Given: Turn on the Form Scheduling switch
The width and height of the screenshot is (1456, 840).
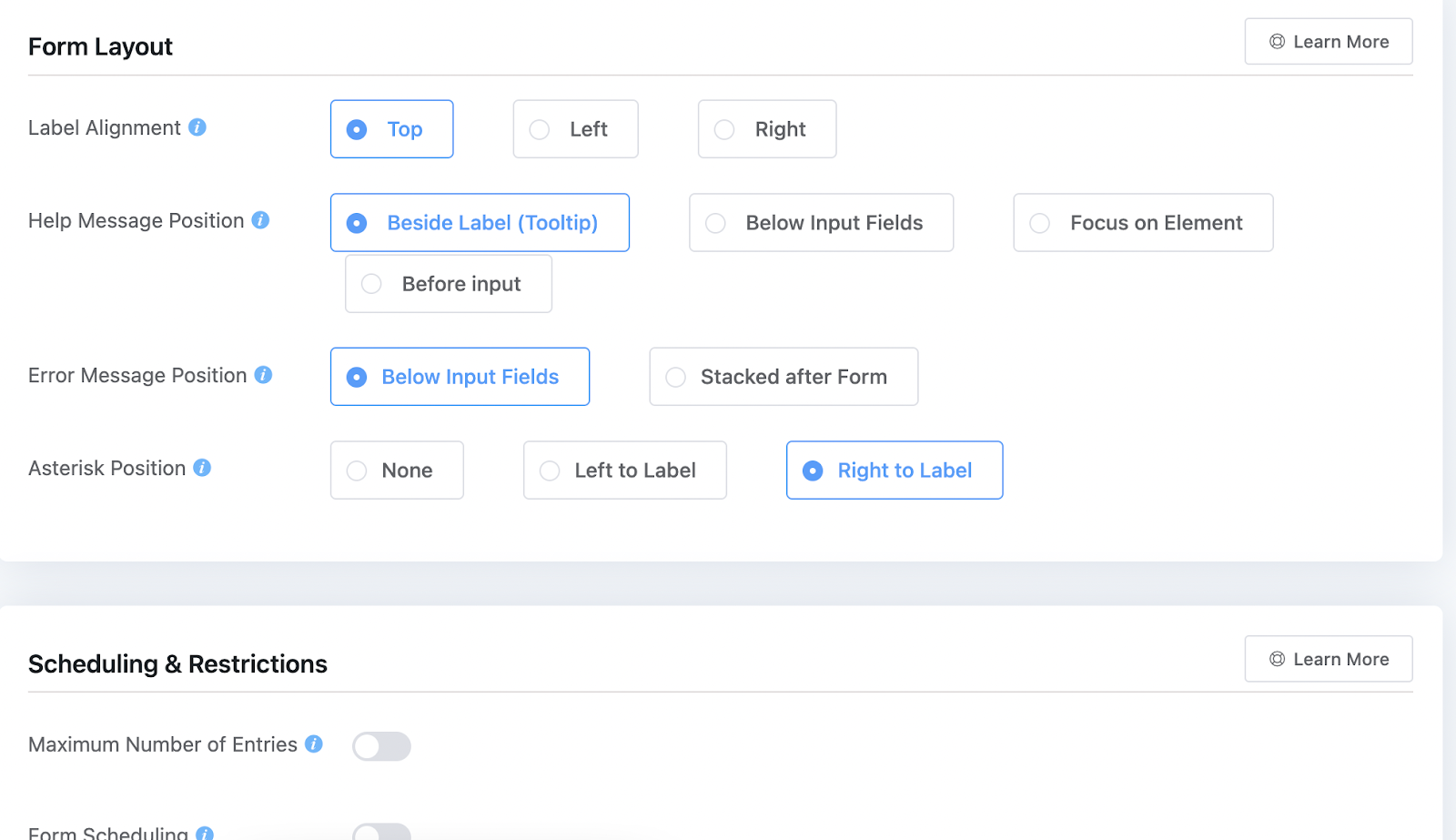Looking at the screenshot, I should tap(381, 832).
